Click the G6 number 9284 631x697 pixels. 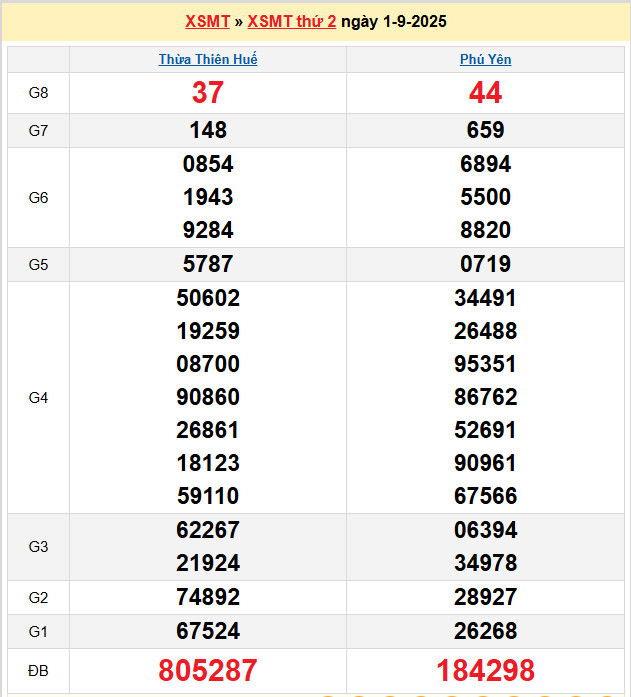(208, 230)
